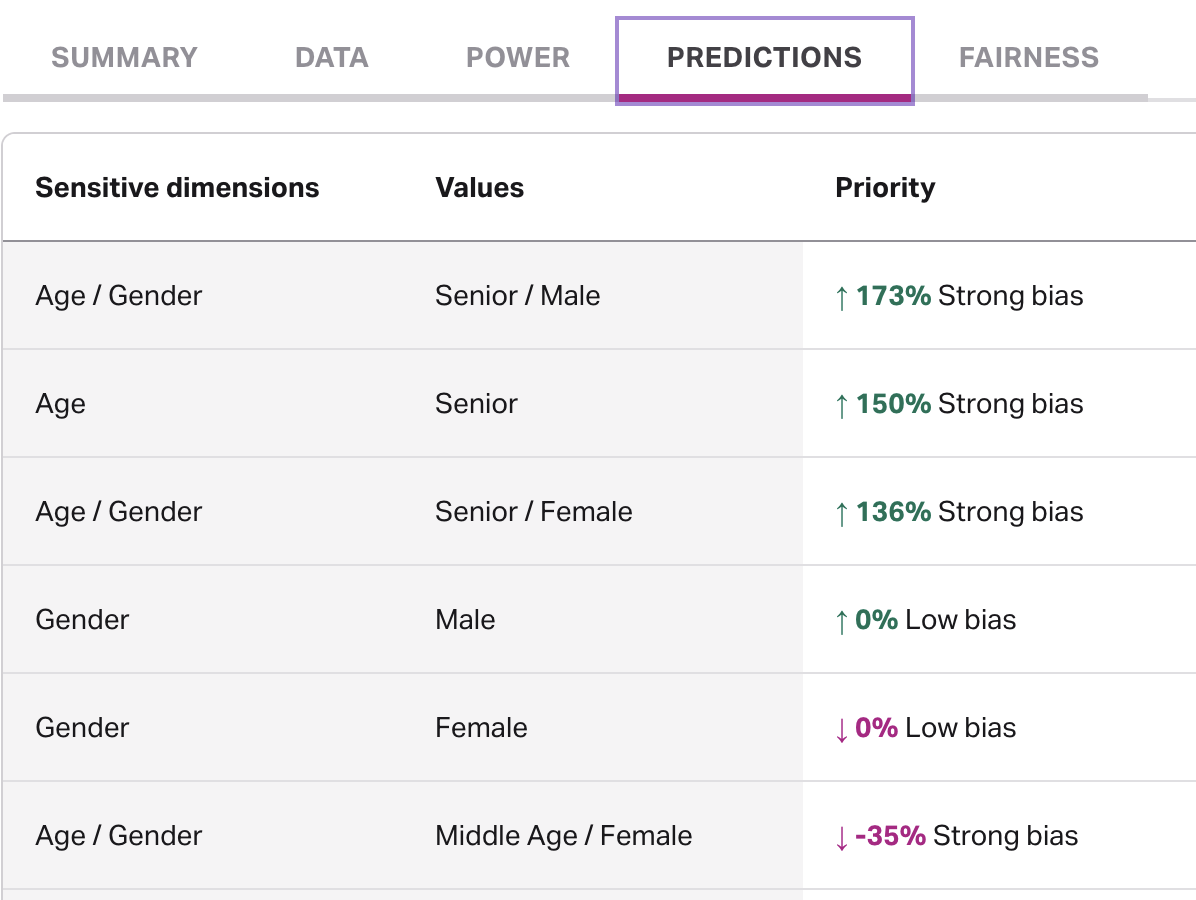
Task: Click the down arrow in Female gender row
Action: [x=841, y=729]
